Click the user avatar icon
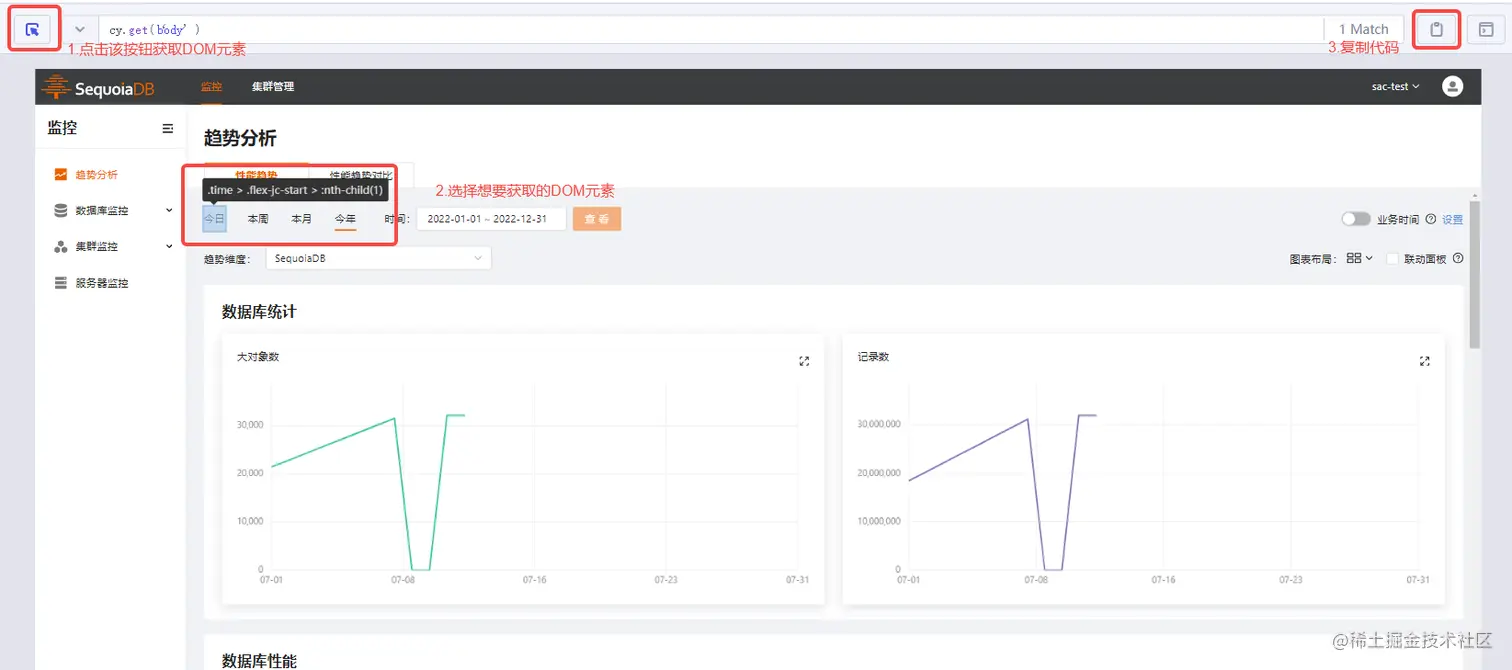The width and height of the screenshot is (1512, 670). (x=1452, y=87)
